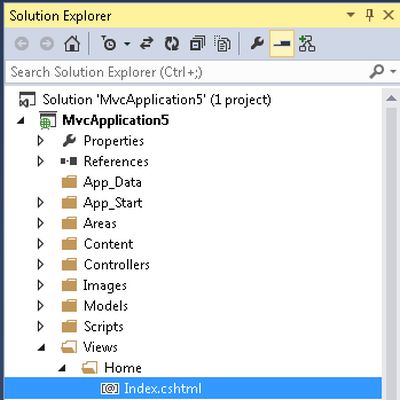Click the References node icon
400x400 pixels.
(x=69, y=162)
